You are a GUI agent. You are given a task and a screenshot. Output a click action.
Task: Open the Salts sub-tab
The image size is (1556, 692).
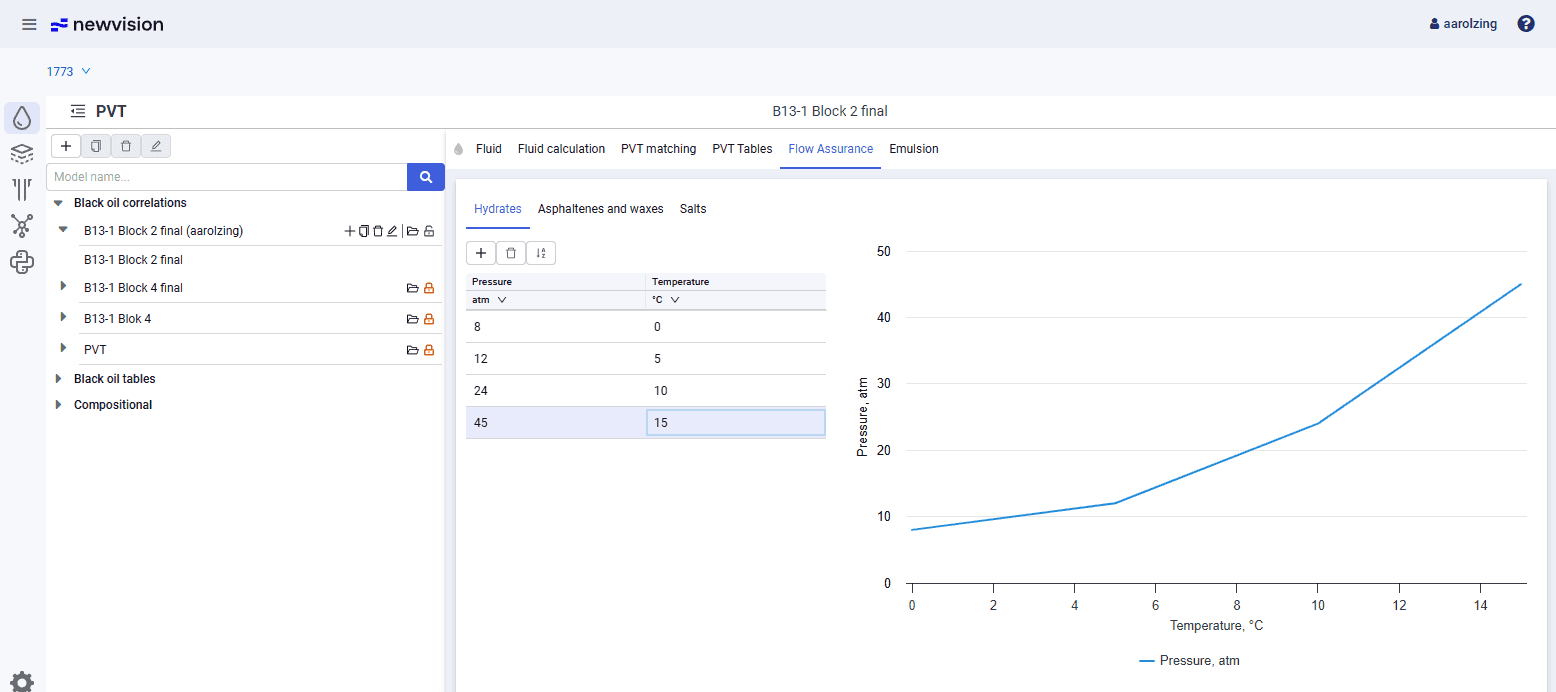tap(693, 209)
